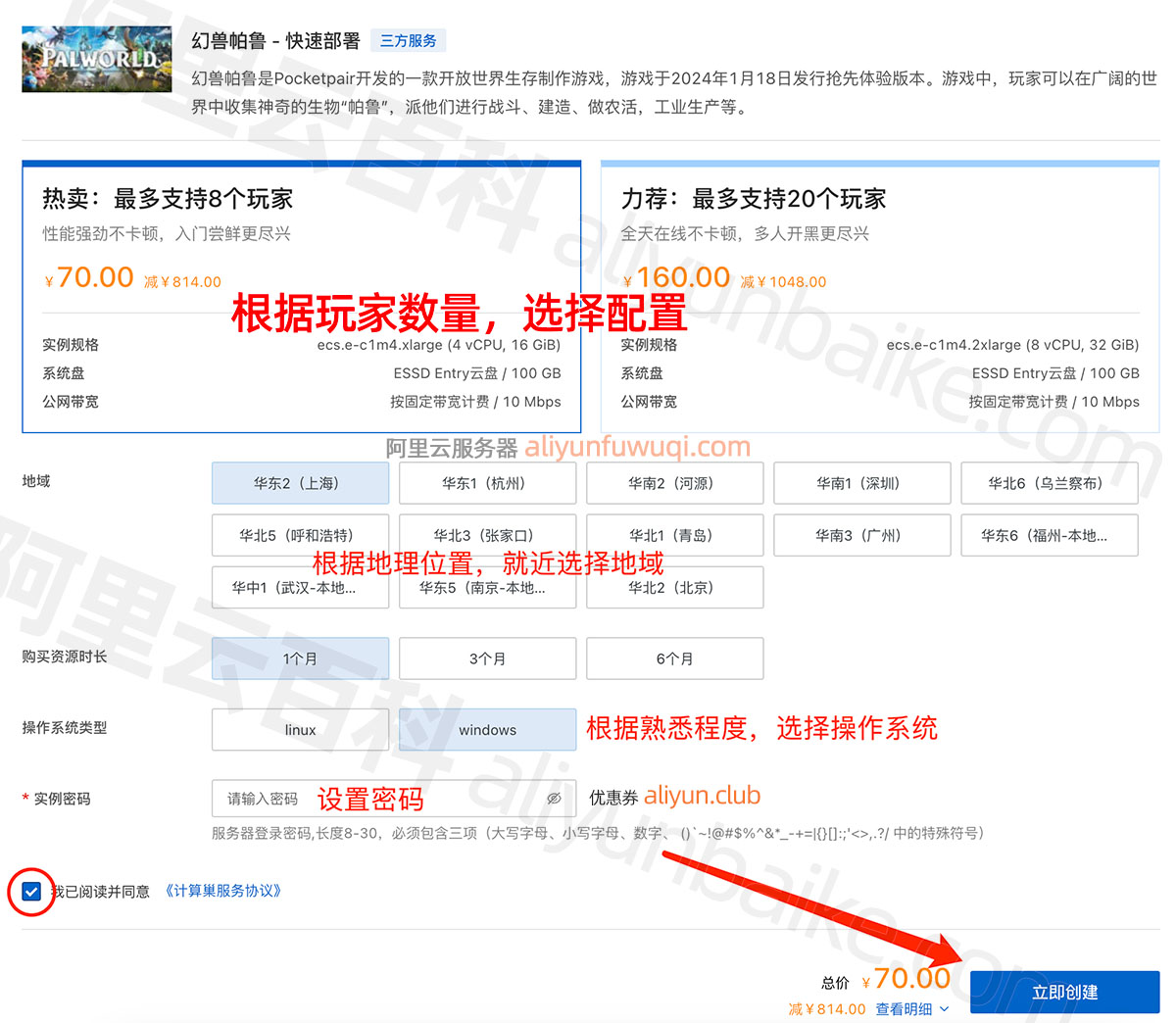Click the 幻兽帕鲁 - 快速部署 title
This screenshot has width=1176, height=1023.
pos(275,40)
